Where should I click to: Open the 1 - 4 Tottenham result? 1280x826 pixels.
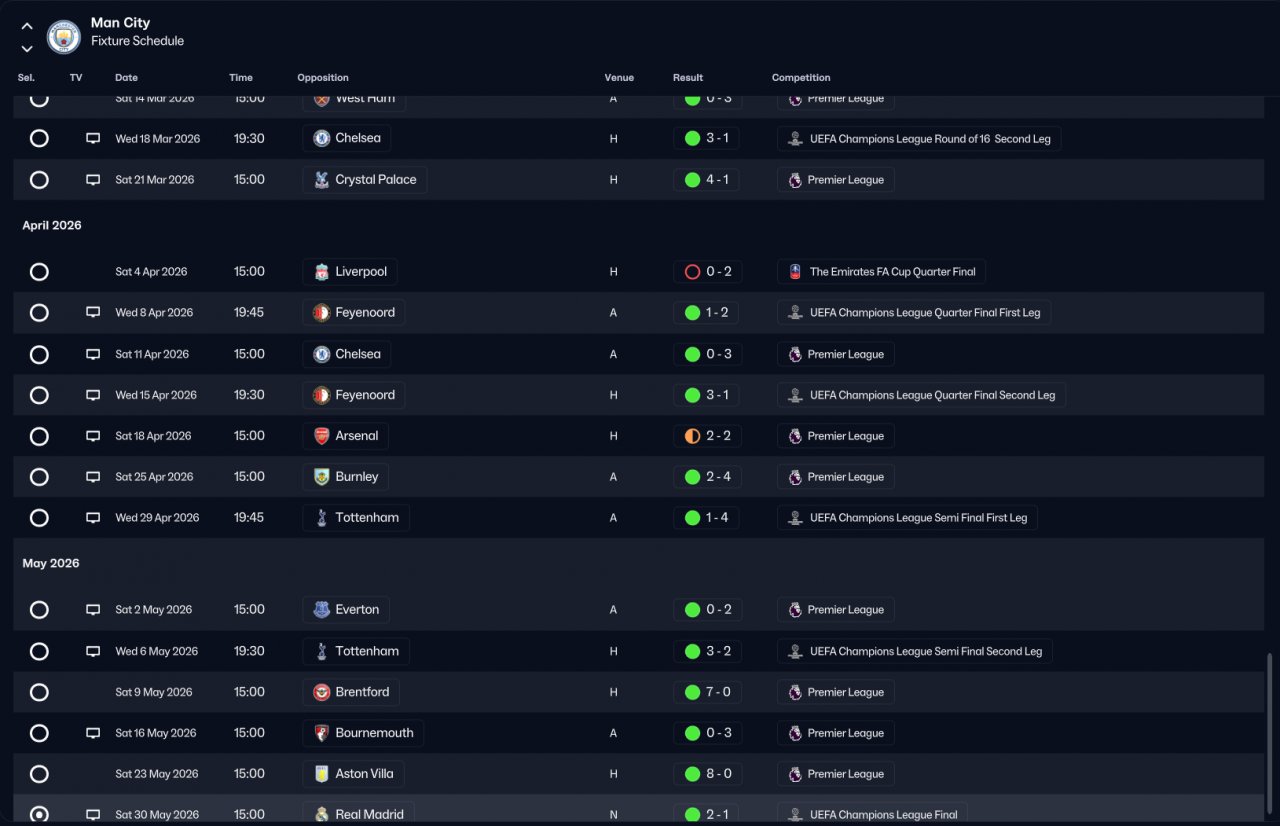pyautogui.click(x=707, y=518)
